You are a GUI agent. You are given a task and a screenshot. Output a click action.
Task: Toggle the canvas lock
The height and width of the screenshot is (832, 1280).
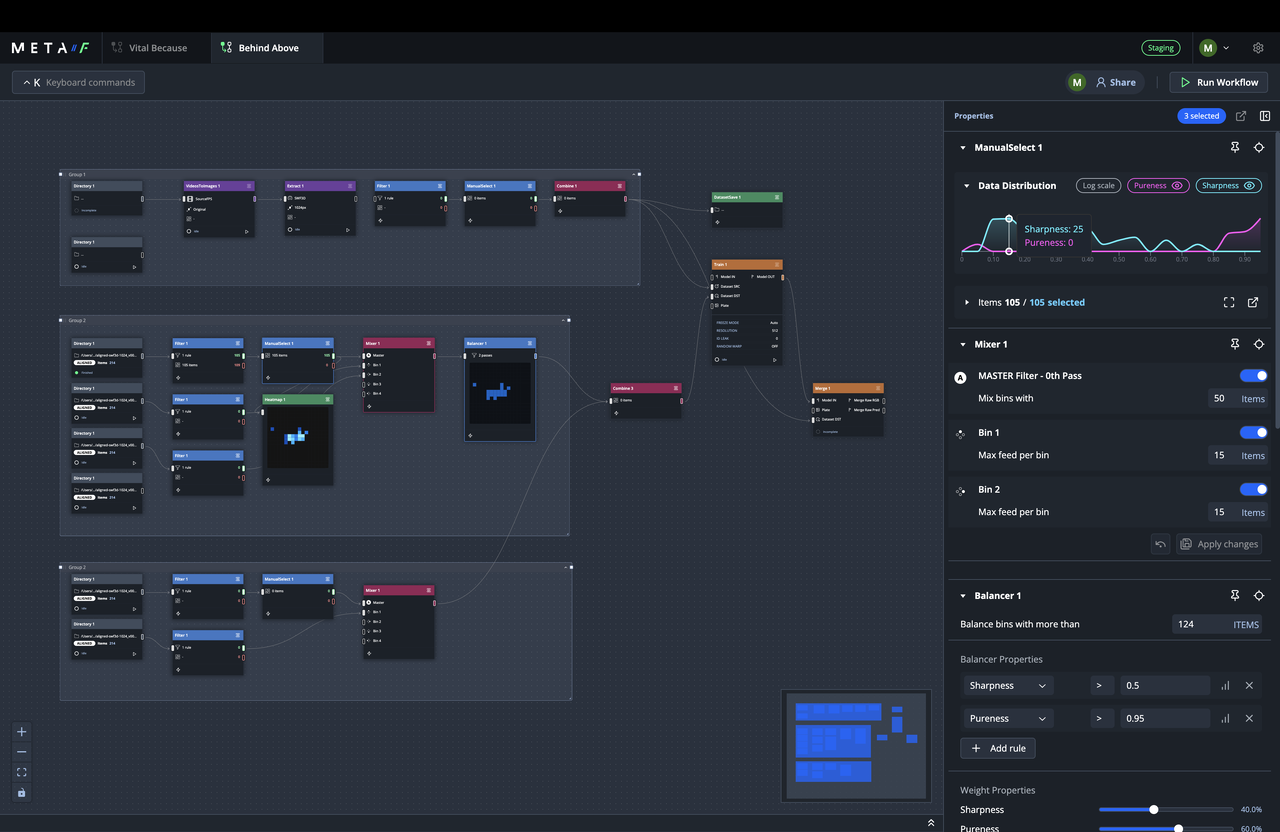(x=22, y=792)
